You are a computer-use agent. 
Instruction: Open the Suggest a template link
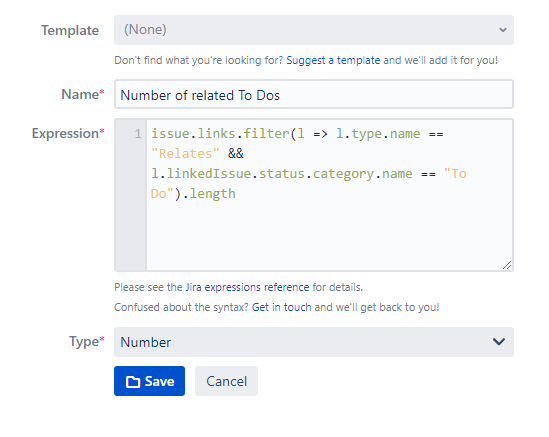click(333, 60)
